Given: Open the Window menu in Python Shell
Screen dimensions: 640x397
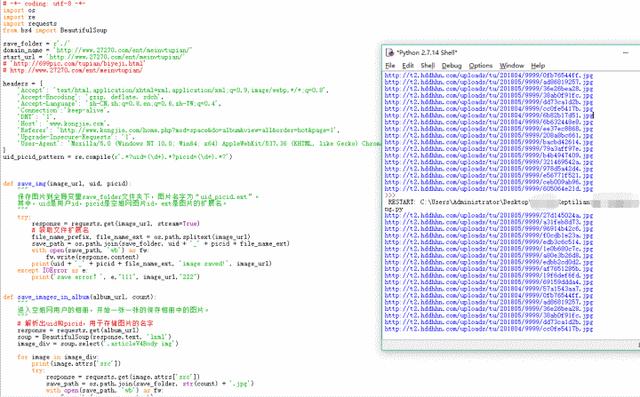Looking at the screenshot, I should [511, 66].
